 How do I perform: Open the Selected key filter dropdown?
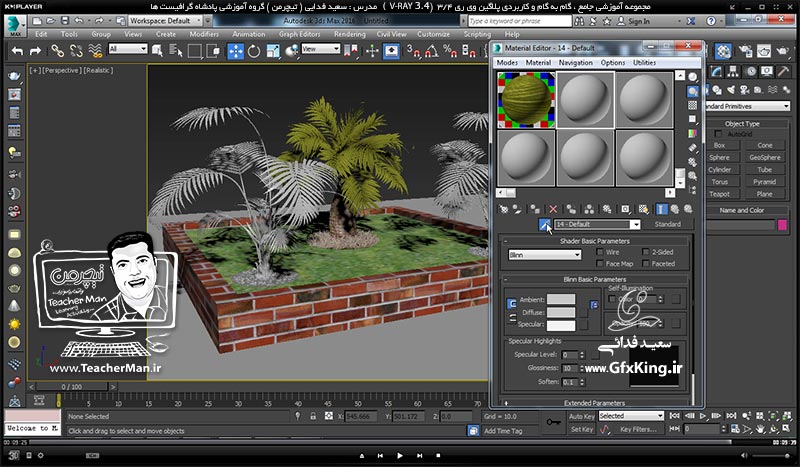(x=631, y=416)
